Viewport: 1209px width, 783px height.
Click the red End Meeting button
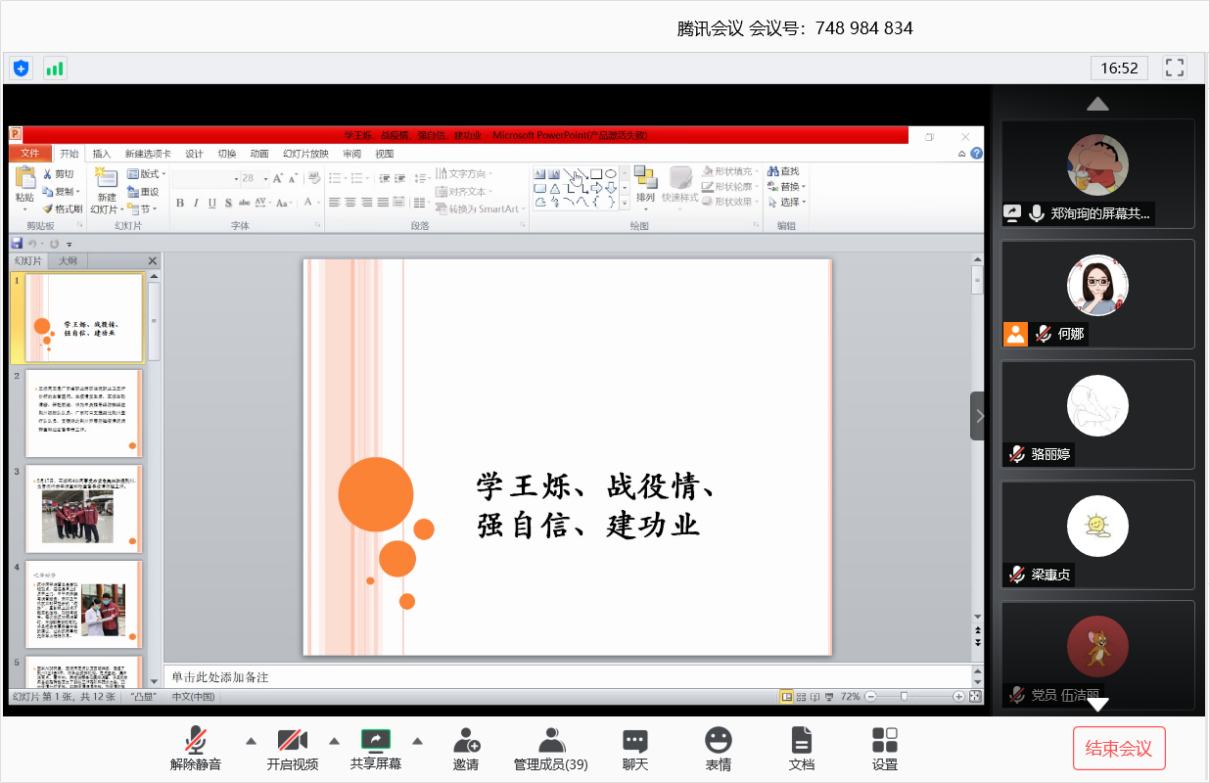pyautogui.click(x=1119, y=748)
